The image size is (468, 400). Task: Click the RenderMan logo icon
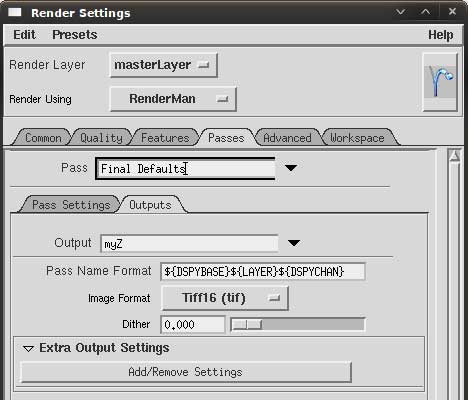coord(440,82)
